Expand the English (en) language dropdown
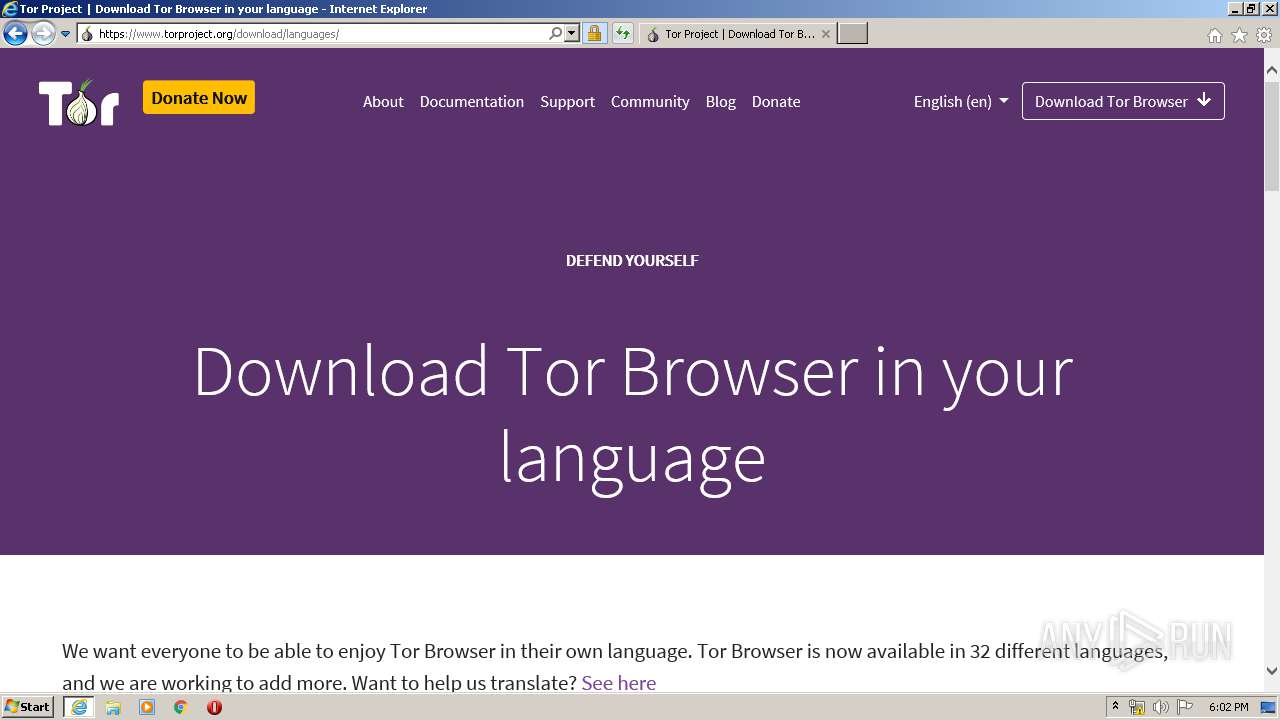This screenshot has width=1280, height=720. (961, 101)
